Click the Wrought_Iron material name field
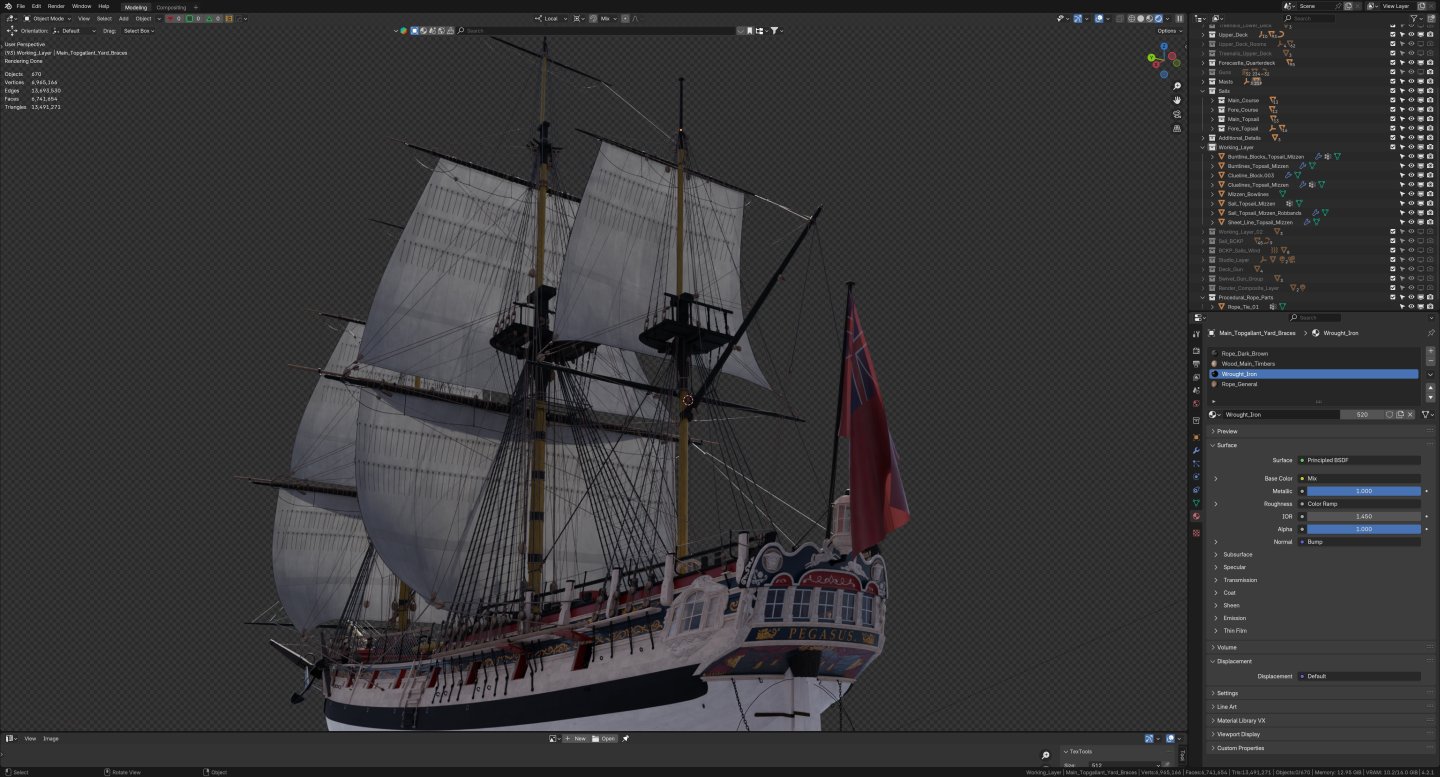 coord(1282,414)
